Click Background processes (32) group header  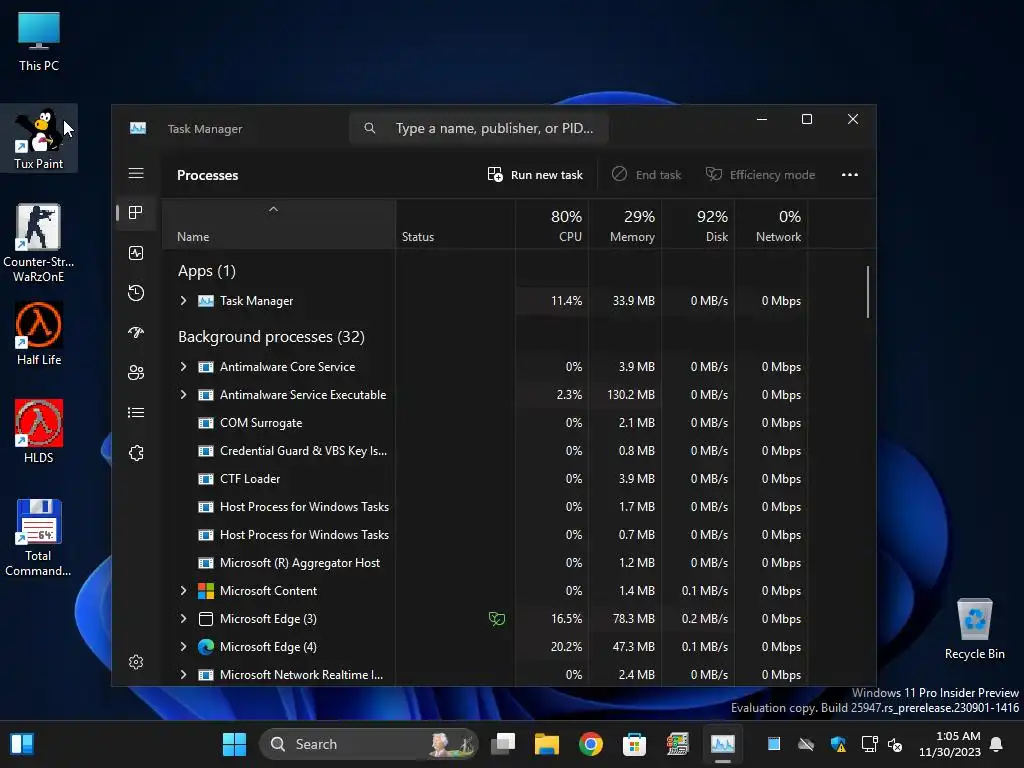pos(271,336)
